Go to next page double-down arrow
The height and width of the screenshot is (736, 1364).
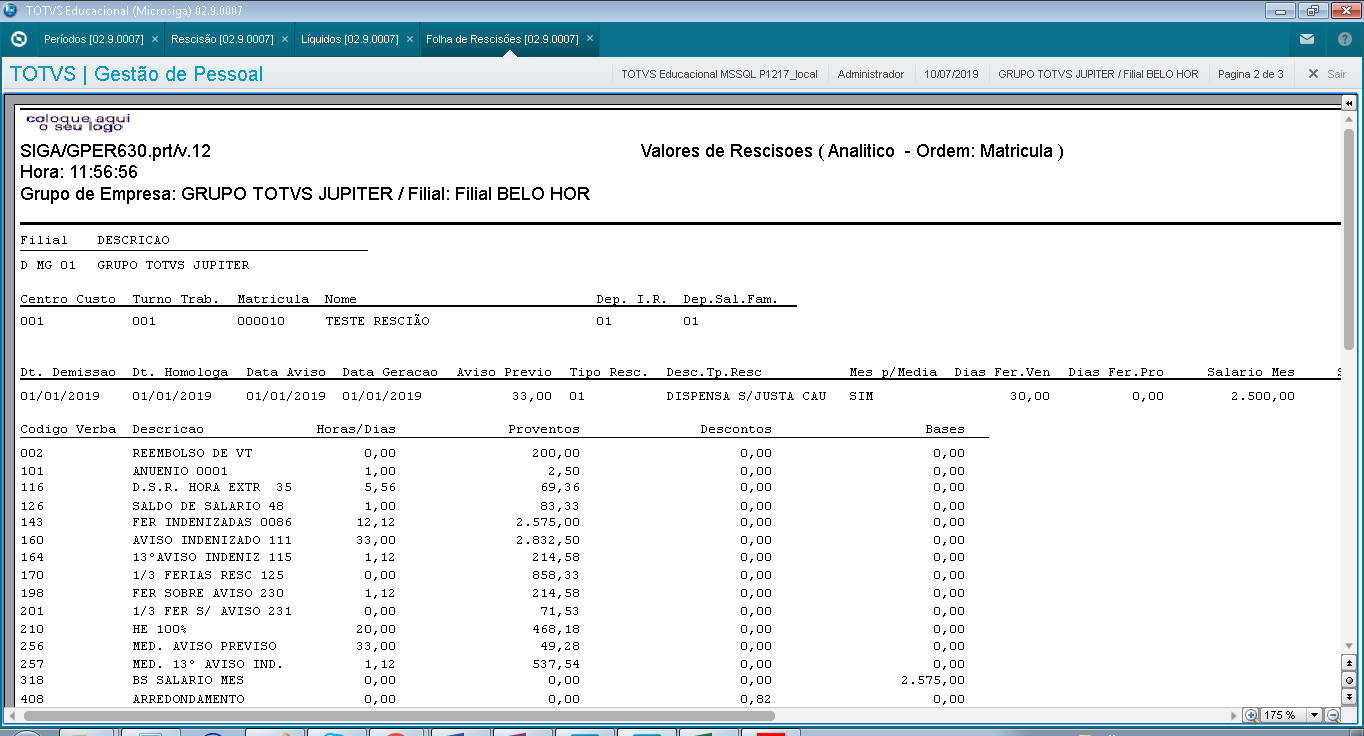[1349, 695]
